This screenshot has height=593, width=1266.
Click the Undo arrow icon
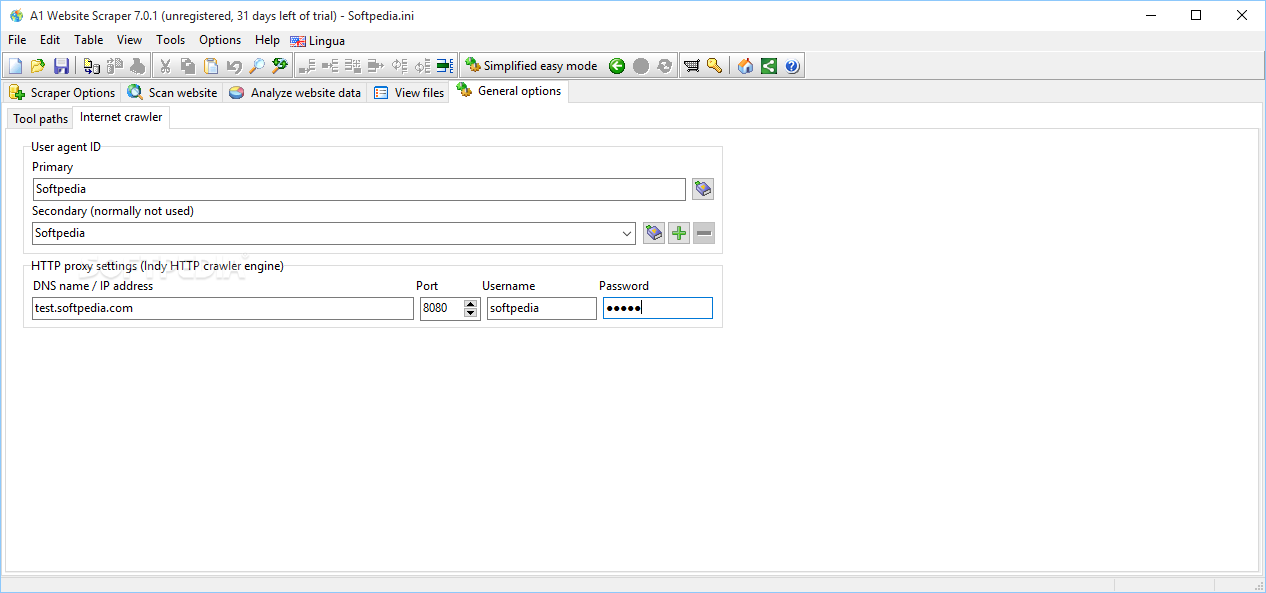tap(234, 66)
